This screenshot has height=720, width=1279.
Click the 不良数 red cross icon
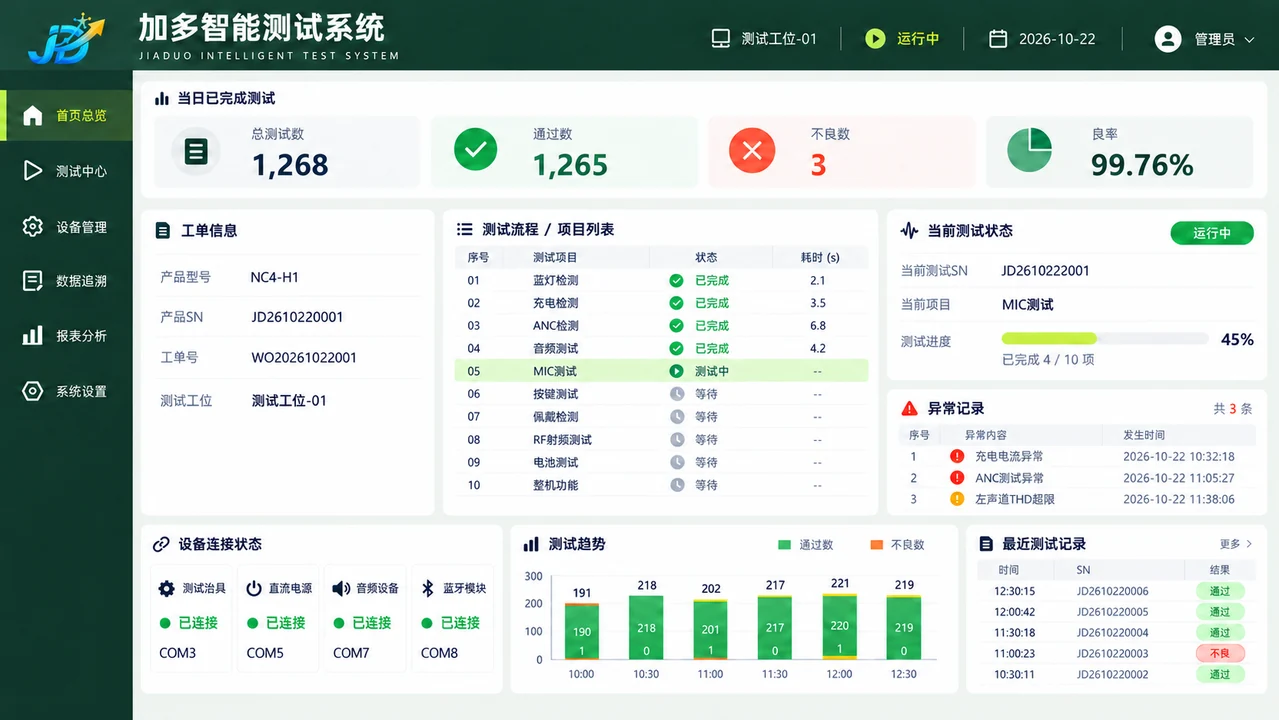click(x=752, y=151)
